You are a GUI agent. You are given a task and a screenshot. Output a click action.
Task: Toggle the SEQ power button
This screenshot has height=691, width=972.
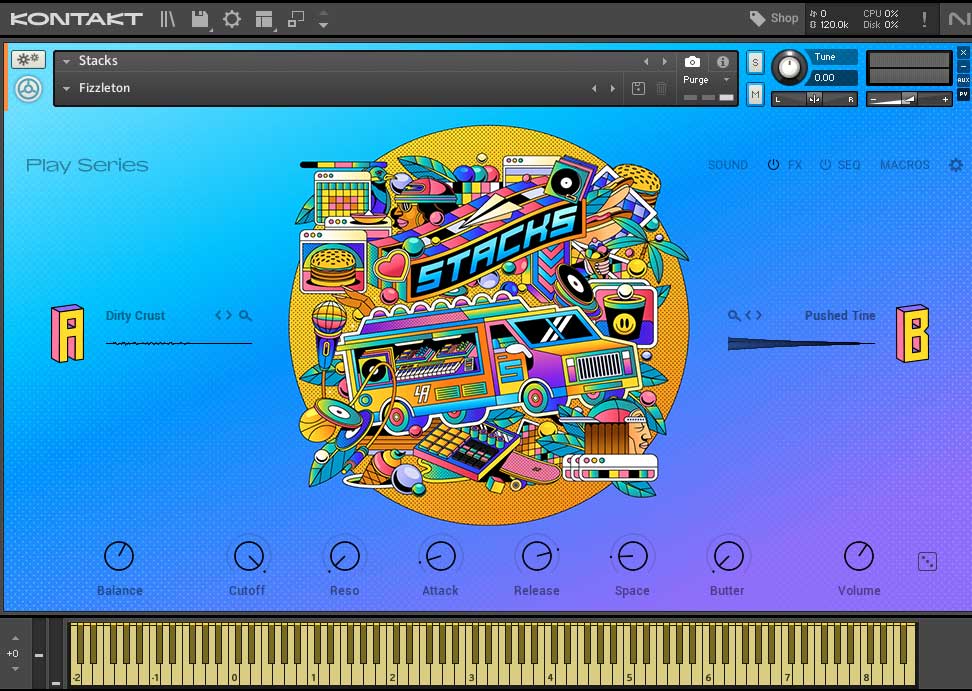click(825, 165)
